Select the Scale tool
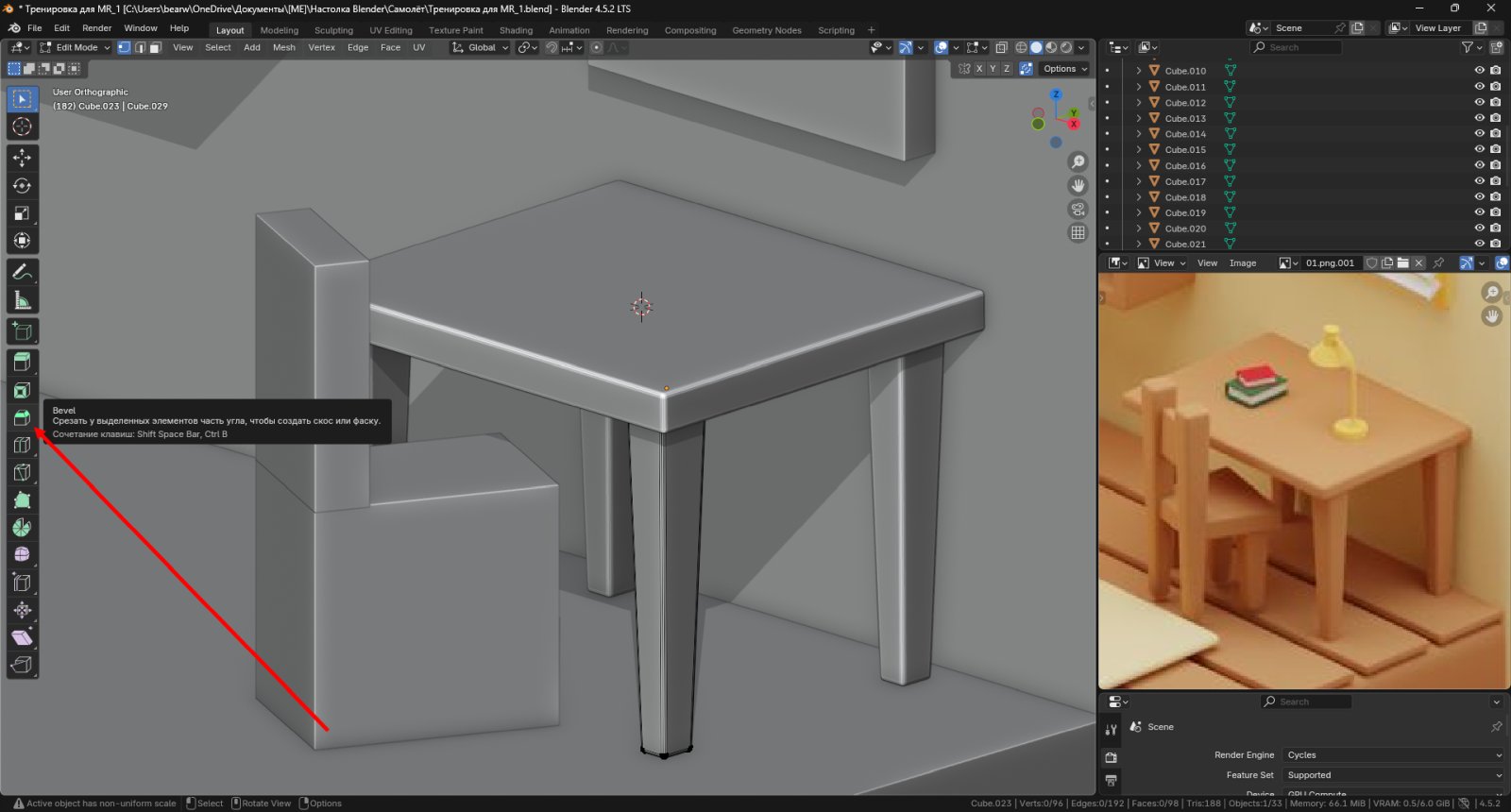Screen dimensions: 1511x812 point(23,213)
